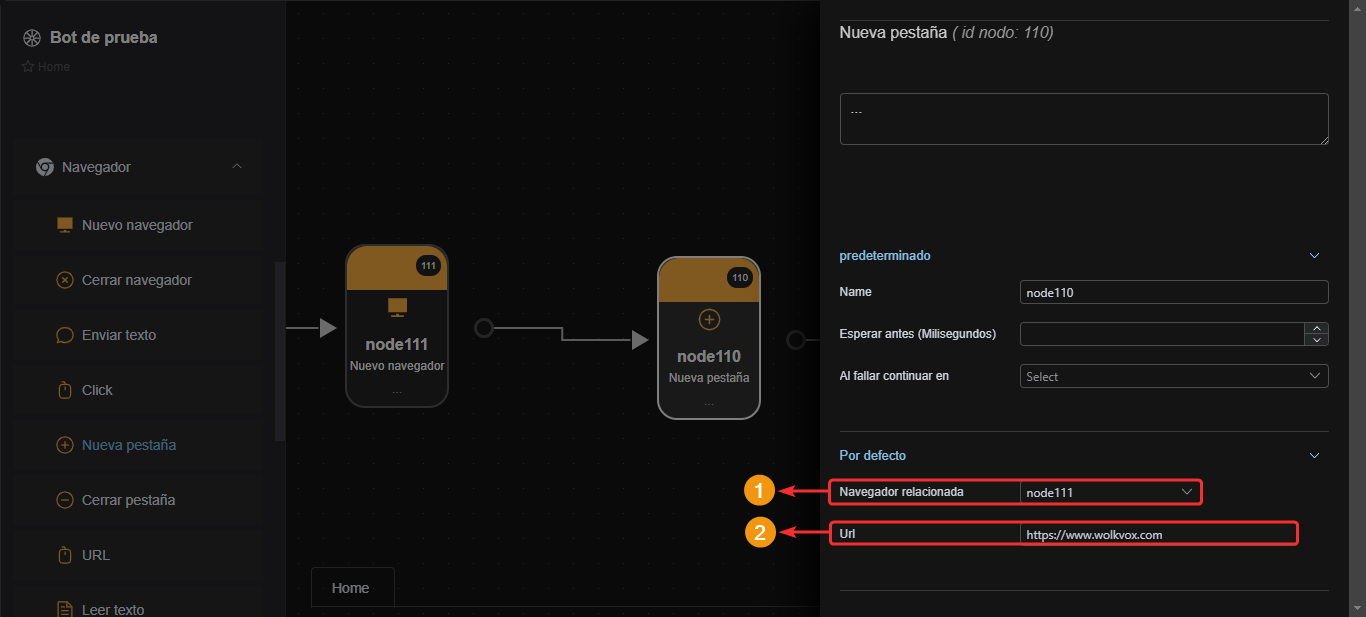Click the 111 badge on node111
This screenshot has height=617, width=1366.
[x=429, y=266]
